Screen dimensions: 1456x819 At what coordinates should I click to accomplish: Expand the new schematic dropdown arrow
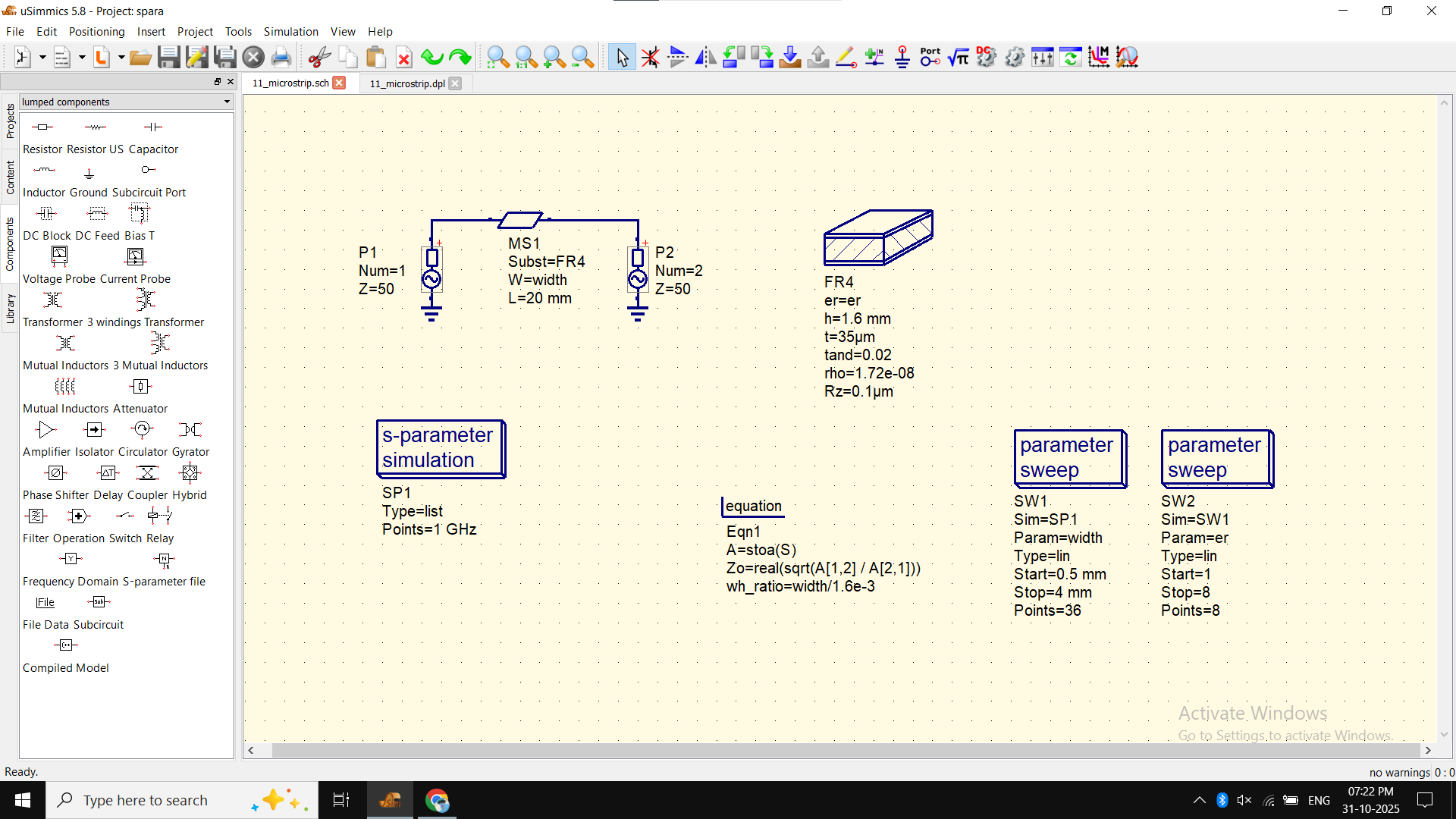point(42,57)
